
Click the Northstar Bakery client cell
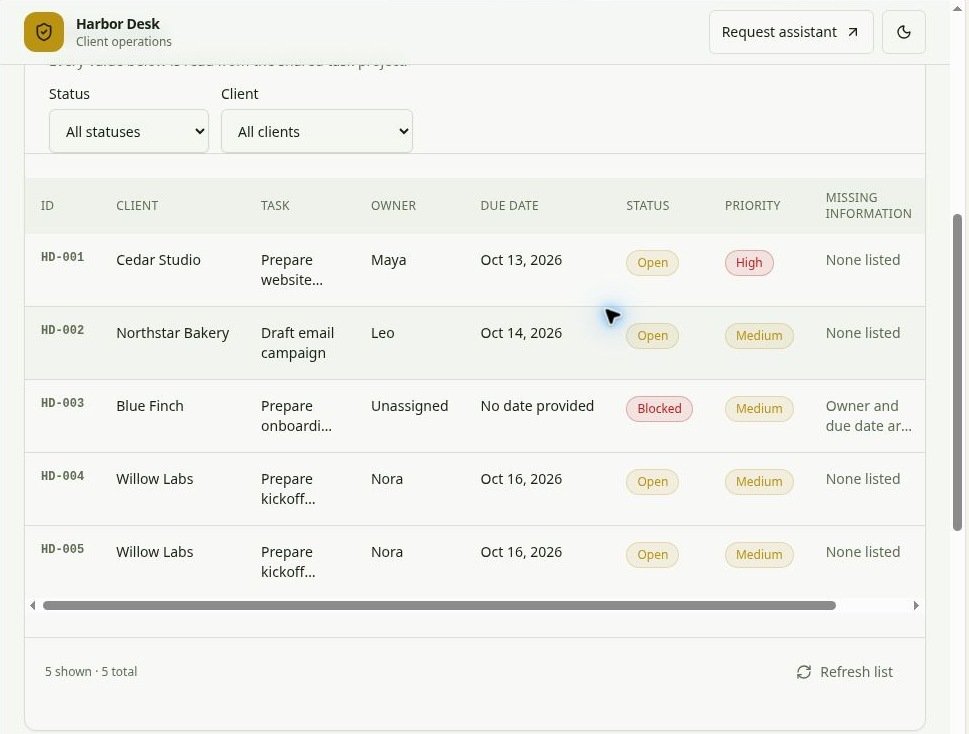pos(172,333)
